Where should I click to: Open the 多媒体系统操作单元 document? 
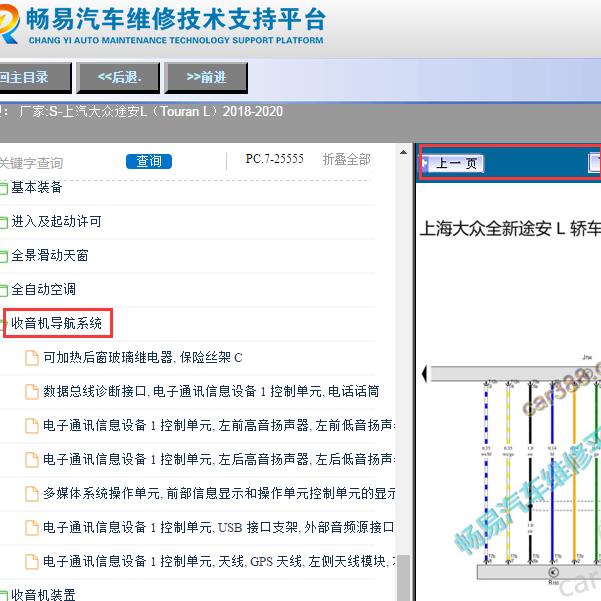point(219,493)
